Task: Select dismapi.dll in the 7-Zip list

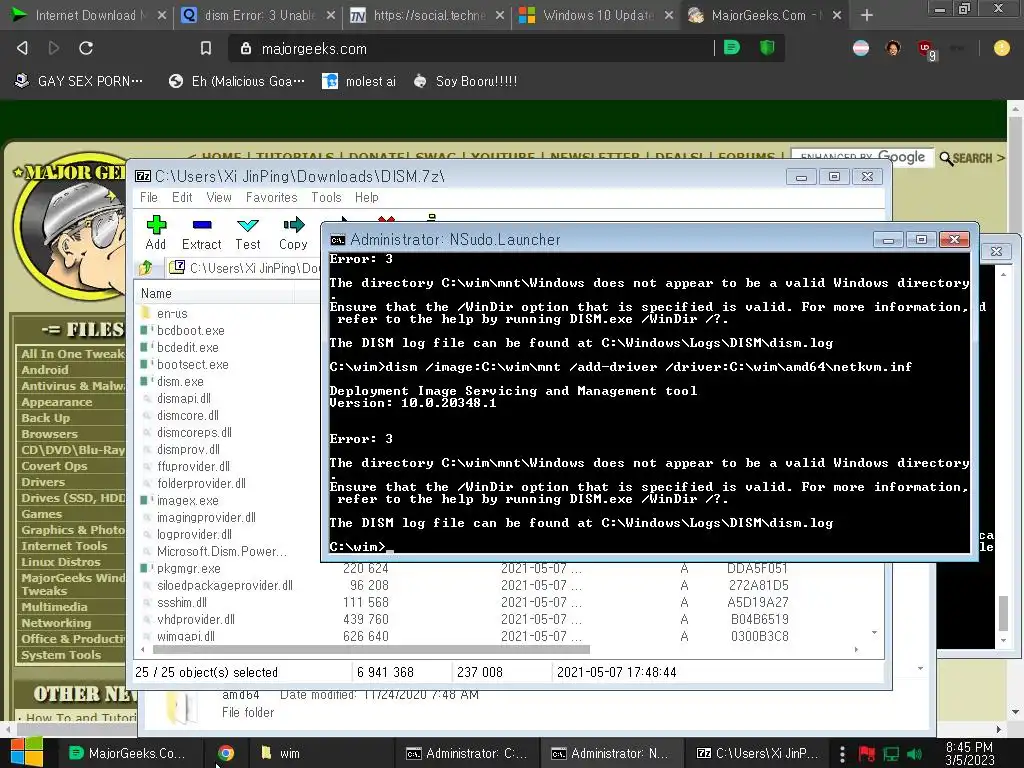Action: pos(184,398)
